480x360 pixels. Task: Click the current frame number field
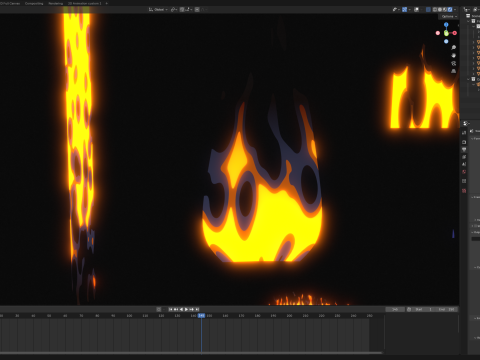pos(395,309)
